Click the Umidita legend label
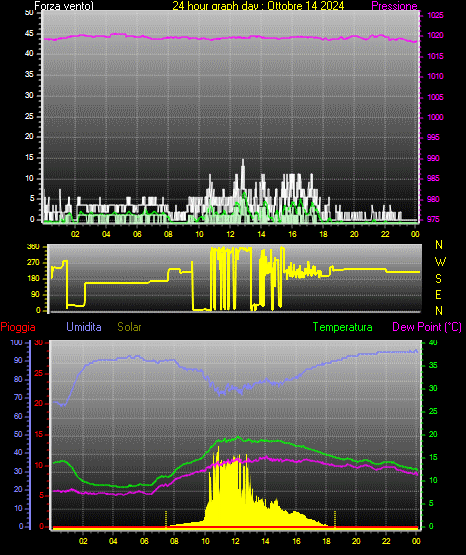Screen dimensions: 466x555 (84, 327)
